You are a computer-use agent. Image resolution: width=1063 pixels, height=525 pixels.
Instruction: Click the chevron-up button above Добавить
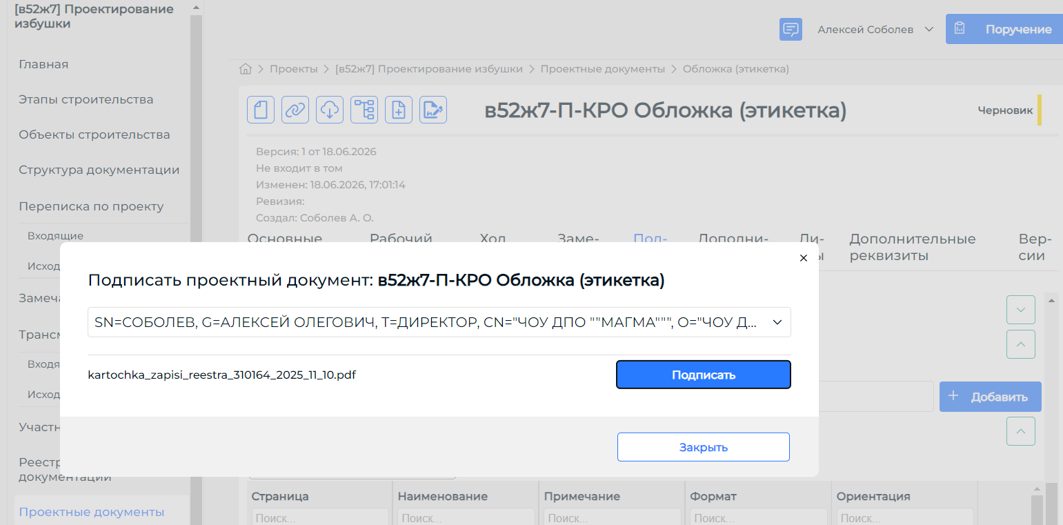point(1021,345)
